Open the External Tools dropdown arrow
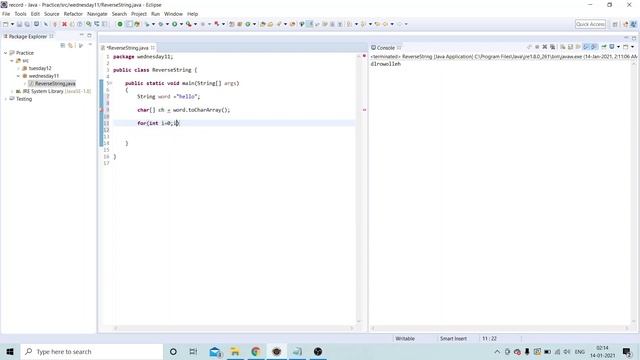Viewport: 640px width, 360px height. pyautogui.click(x=195, y=24)
